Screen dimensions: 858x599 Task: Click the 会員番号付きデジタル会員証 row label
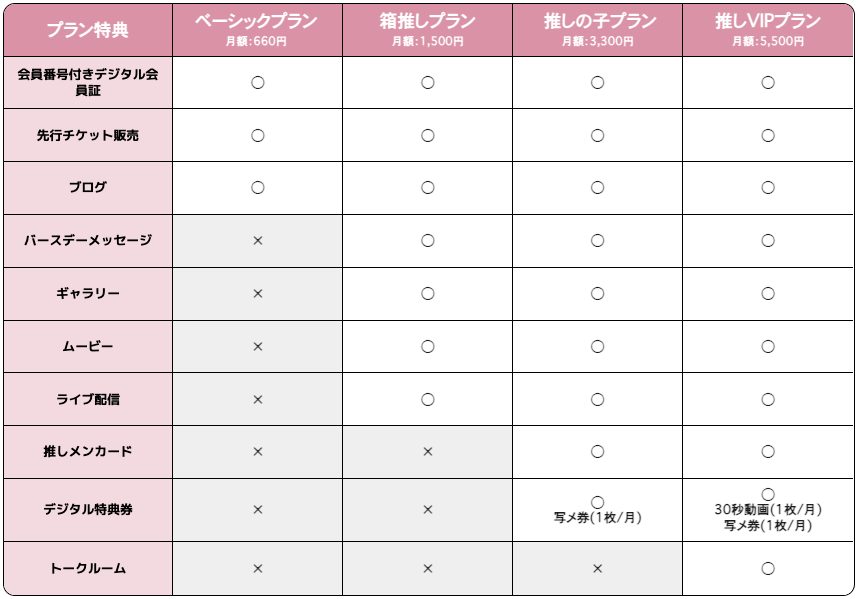[x=87, y=82]
